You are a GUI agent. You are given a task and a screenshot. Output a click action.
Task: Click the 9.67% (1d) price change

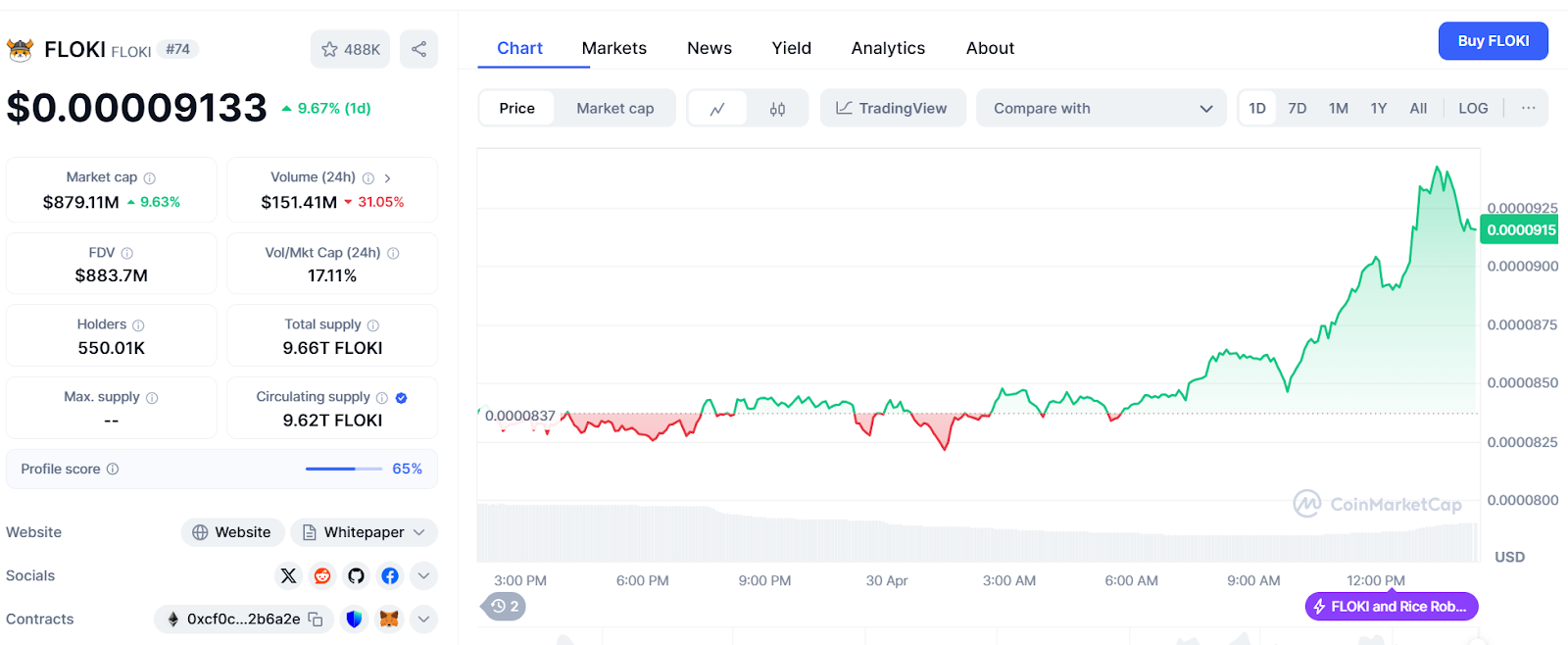[326, 109]
